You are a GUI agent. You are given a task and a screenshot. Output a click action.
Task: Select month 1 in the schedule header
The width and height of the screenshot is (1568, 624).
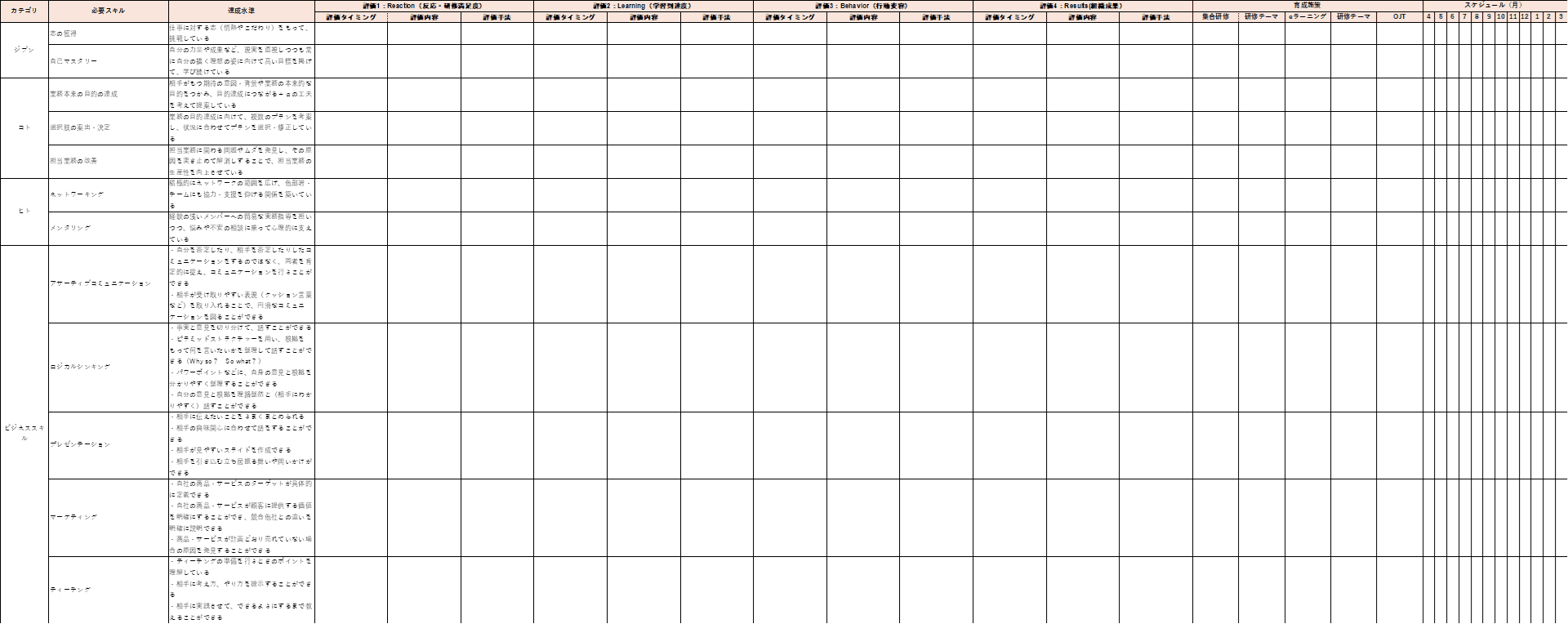click(1537, 17)
